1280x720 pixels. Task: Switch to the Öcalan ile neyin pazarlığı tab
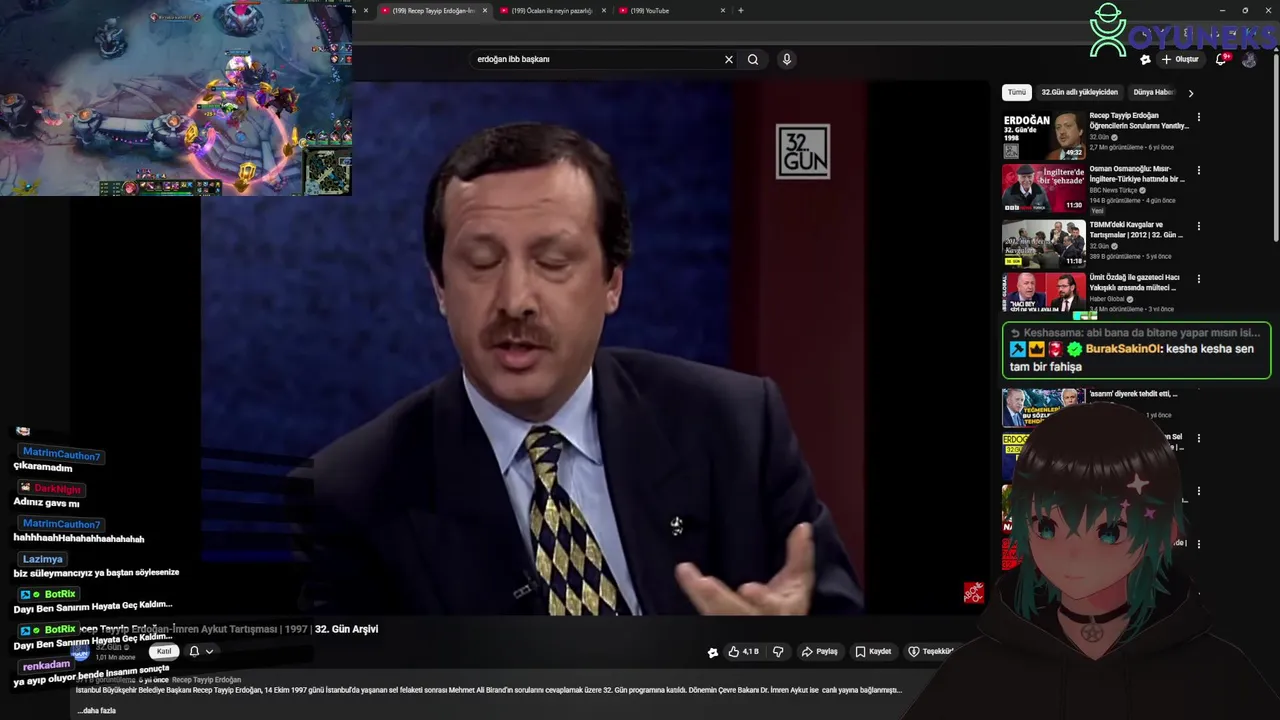(552, 10)
